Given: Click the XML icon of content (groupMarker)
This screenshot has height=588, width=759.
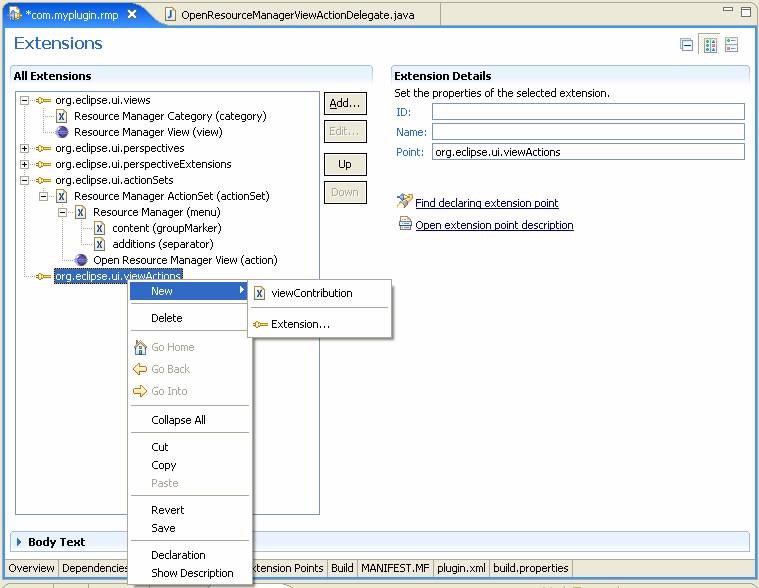Looking at the screenshot, I should [x=99, y=228].
